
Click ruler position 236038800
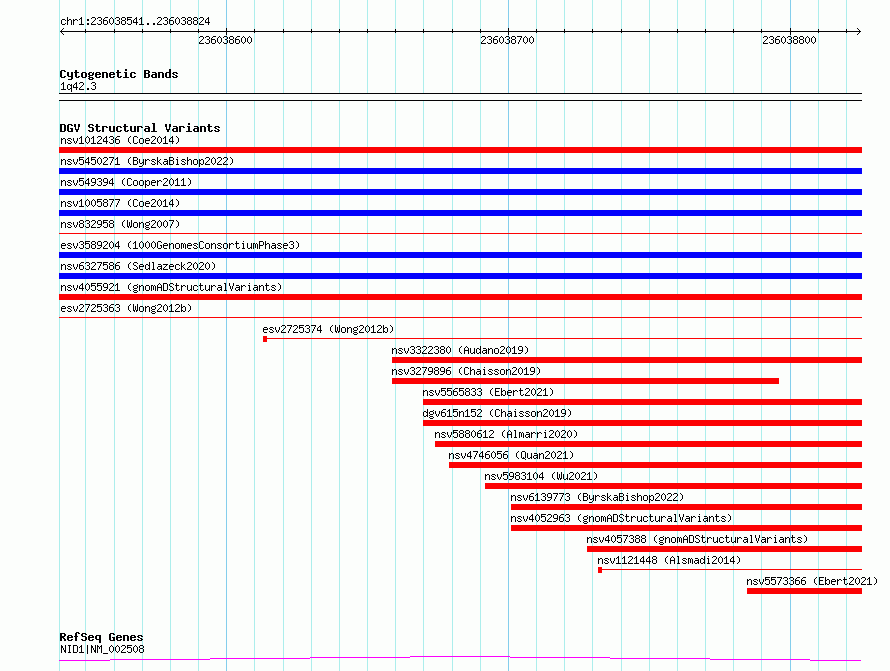[x=790, y=40]
